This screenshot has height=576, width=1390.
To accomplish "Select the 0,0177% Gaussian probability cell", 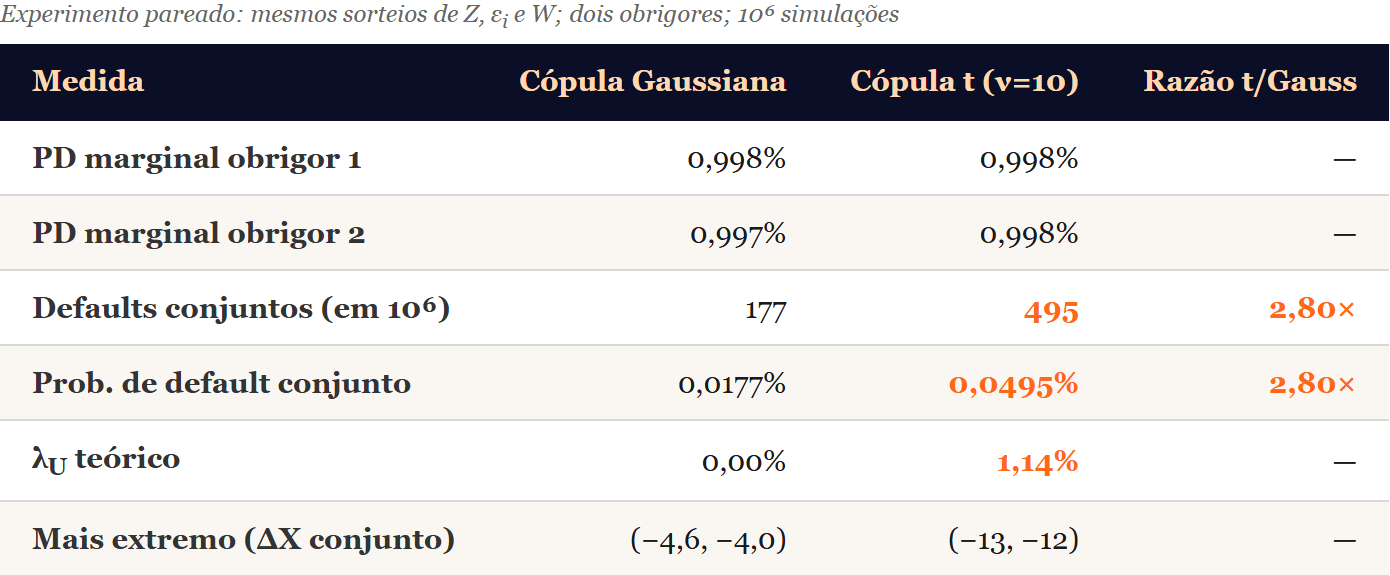I will click(732, 385).
